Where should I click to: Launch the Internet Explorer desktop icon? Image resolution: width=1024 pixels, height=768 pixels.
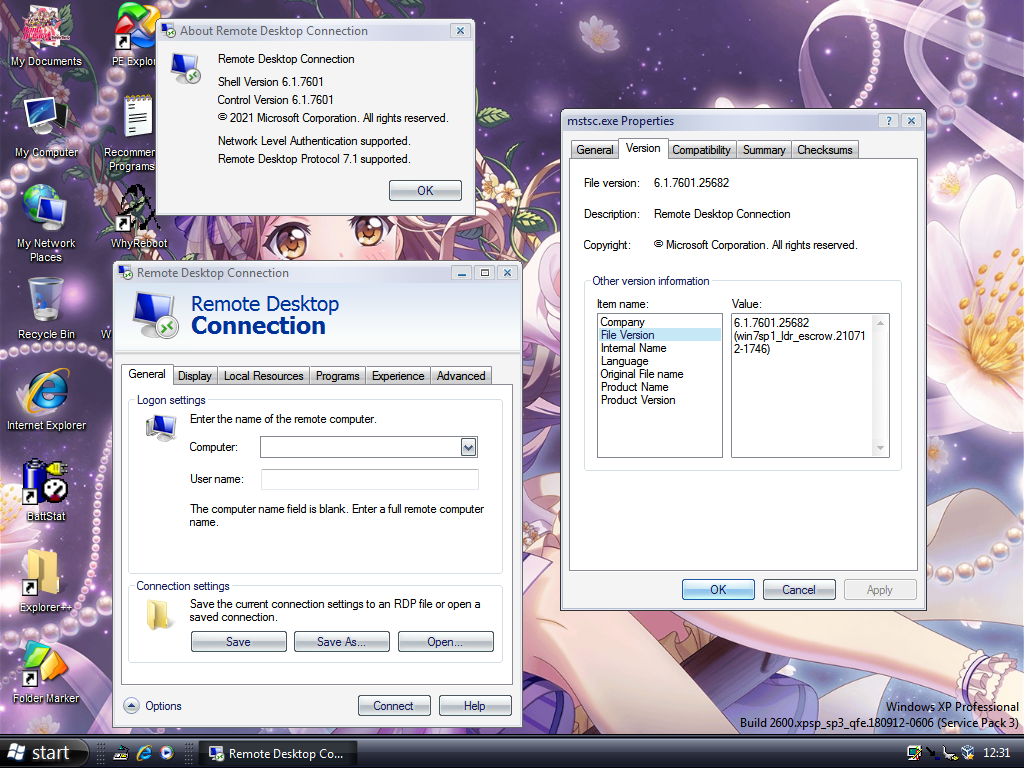46,398
